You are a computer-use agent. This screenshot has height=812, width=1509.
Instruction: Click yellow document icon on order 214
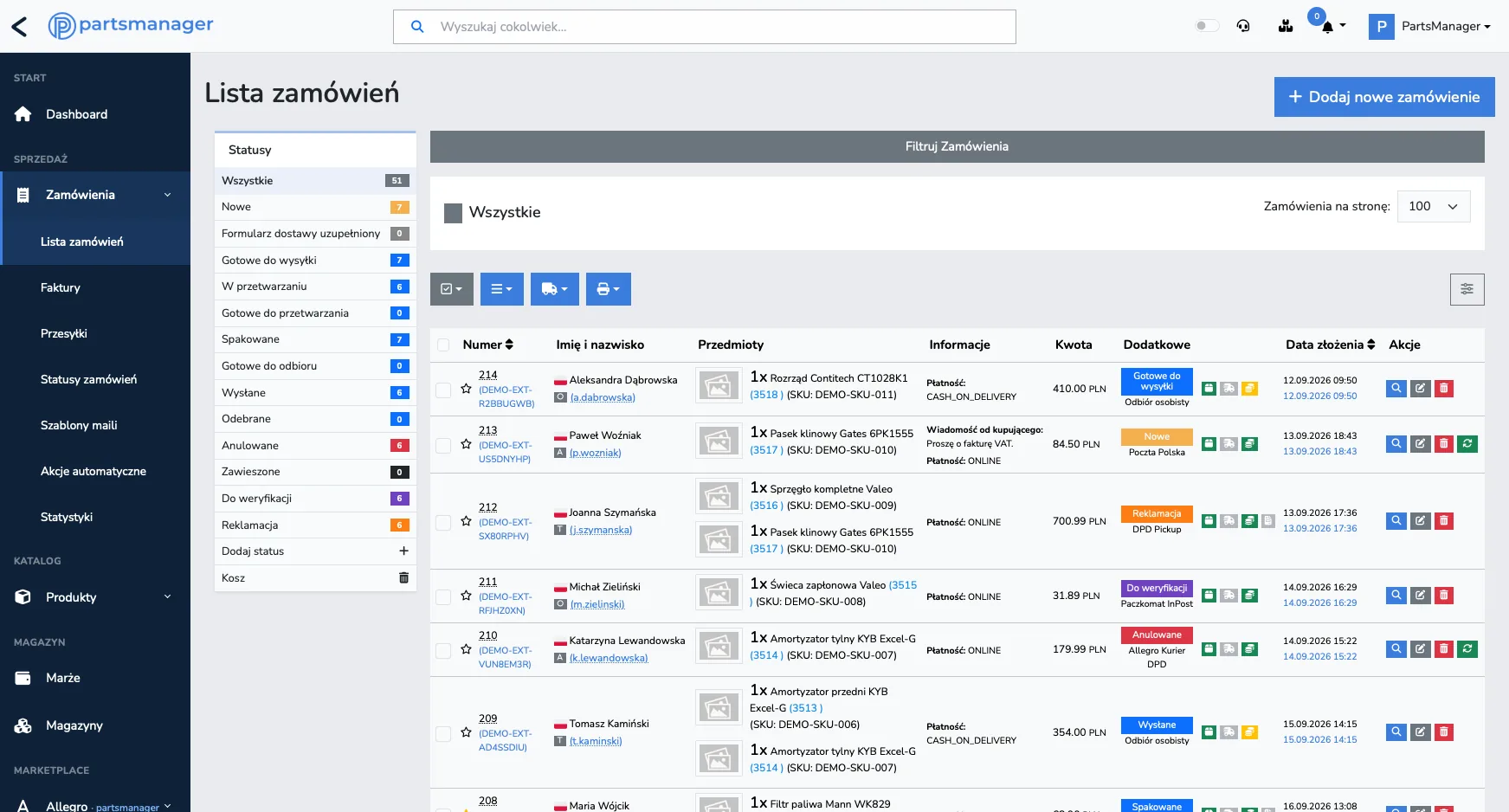(x=1249, y=389)
